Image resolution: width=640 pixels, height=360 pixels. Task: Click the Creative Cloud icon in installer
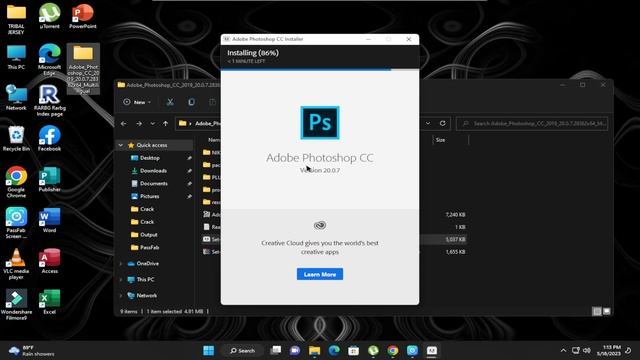click(x=320, y=225)
